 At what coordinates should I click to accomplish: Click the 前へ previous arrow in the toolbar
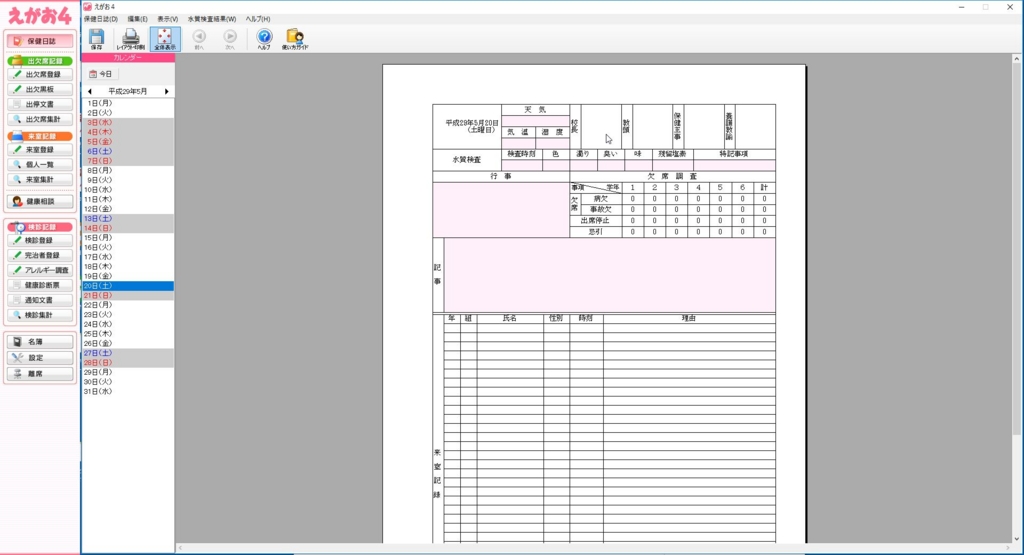pyautogui.click(x=199, y=39)
